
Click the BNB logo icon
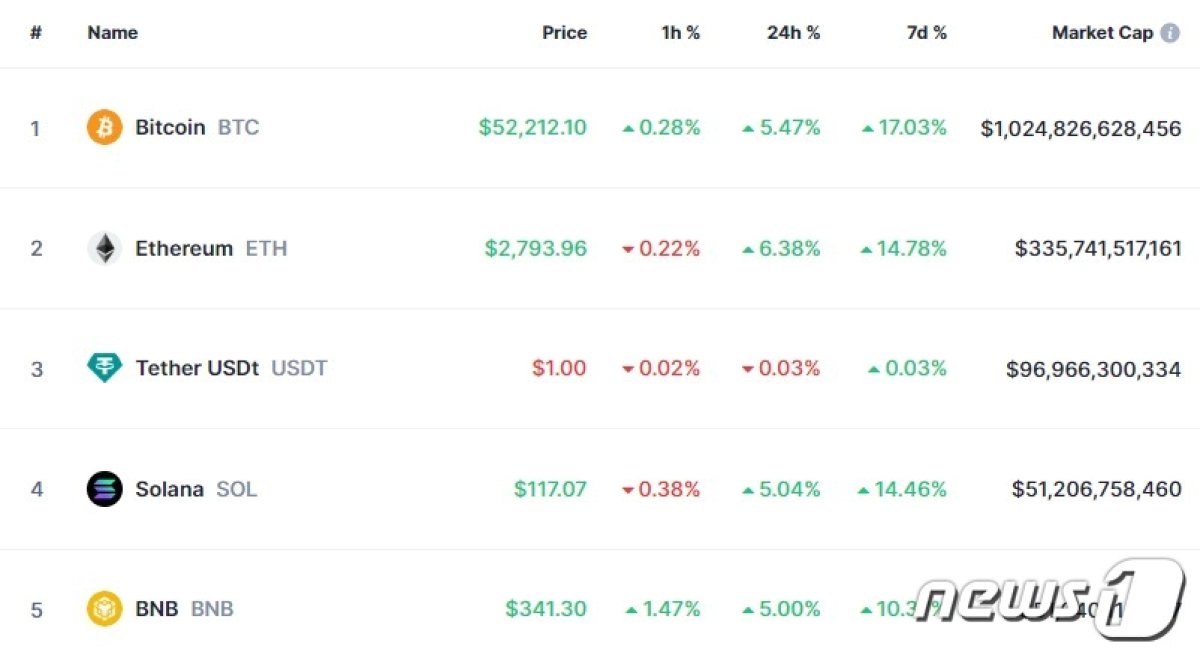pos(105,609)
